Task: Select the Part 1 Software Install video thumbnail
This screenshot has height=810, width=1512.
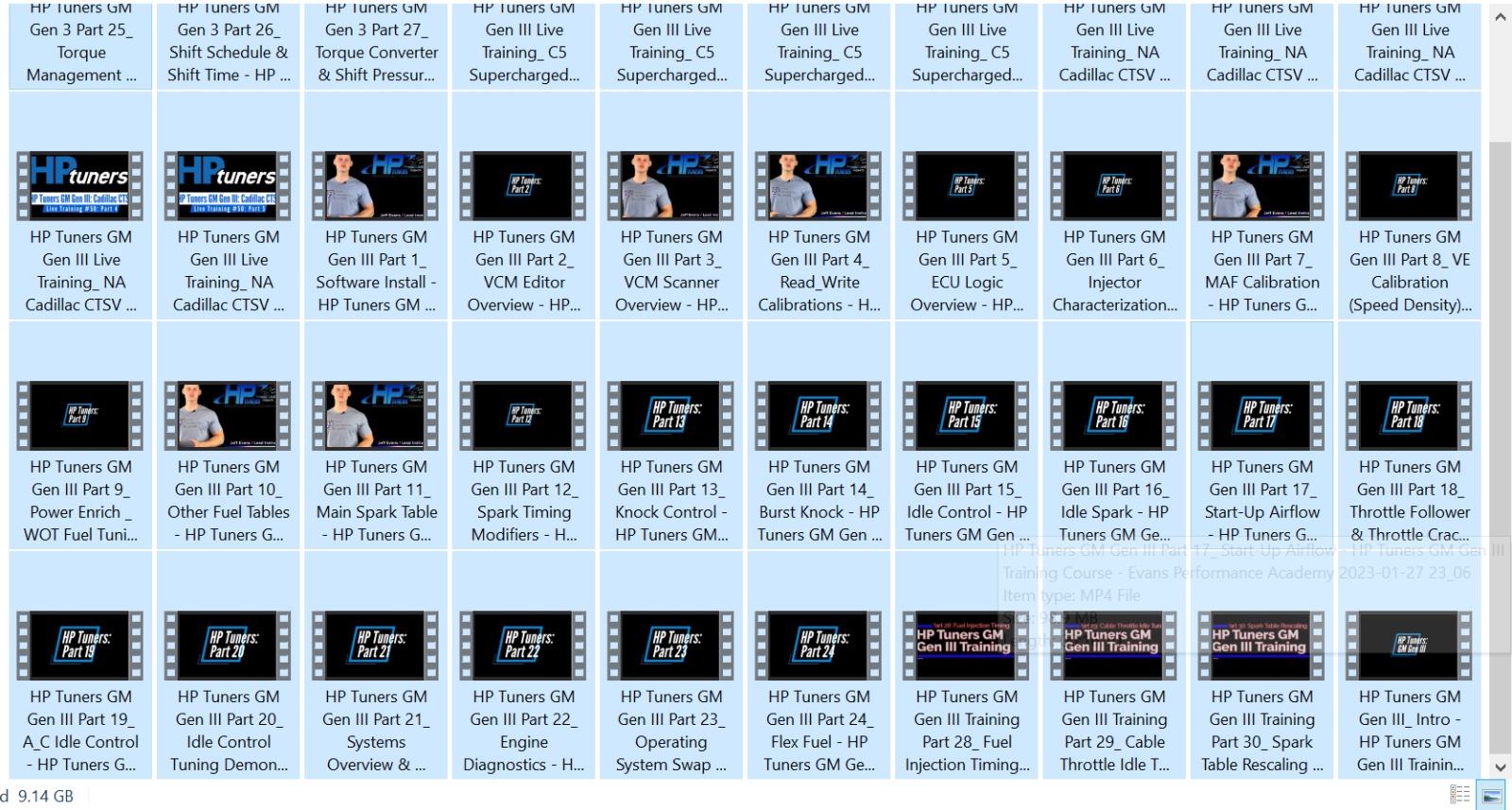Action: pyautogui.click(x=375, y=186)
